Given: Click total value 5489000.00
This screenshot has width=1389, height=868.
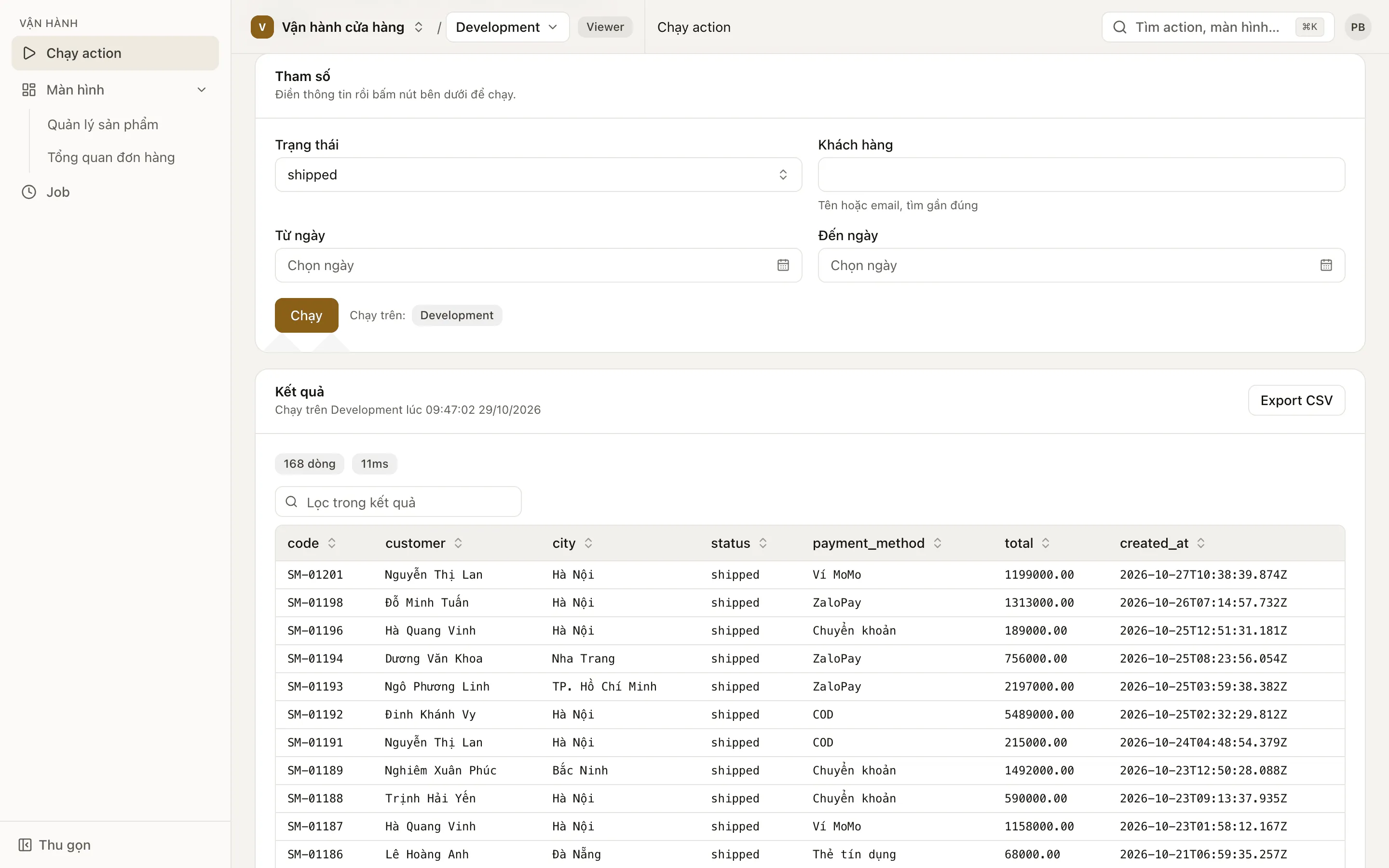Looking at the screenshot, I should point(1039,714).
